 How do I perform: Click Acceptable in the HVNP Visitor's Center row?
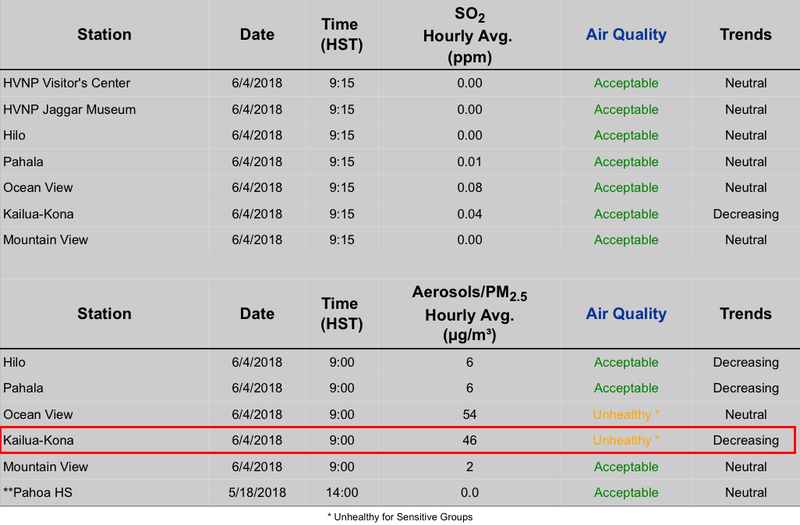(626, 83)
